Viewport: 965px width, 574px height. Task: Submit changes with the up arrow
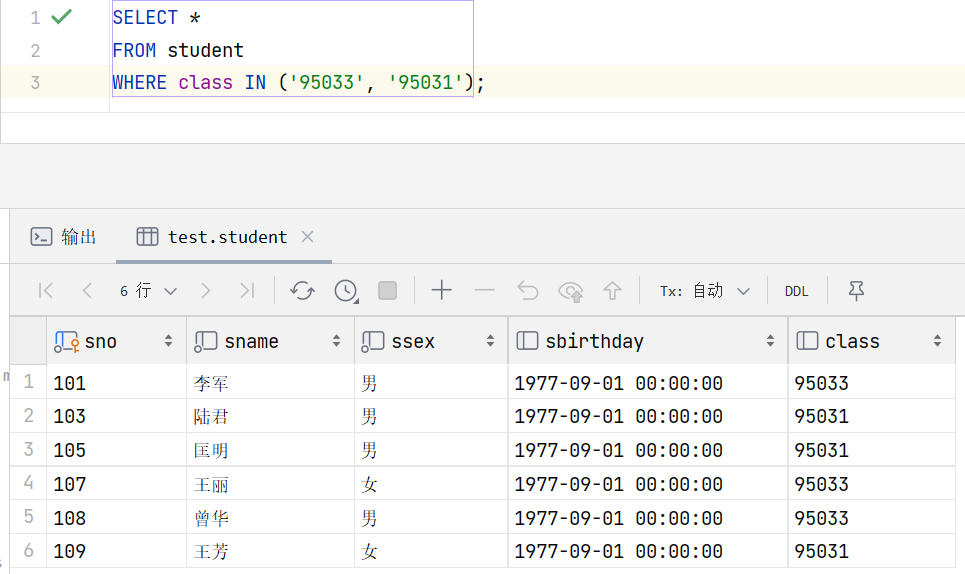pos(612,290)
